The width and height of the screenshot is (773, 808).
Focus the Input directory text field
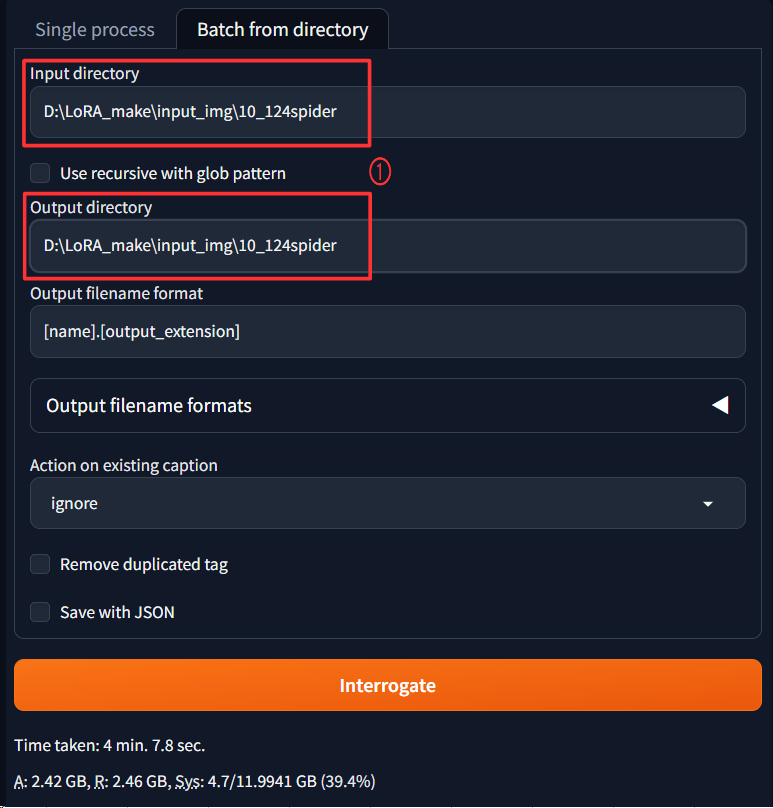pyautogui.click(x=387, y=112)
